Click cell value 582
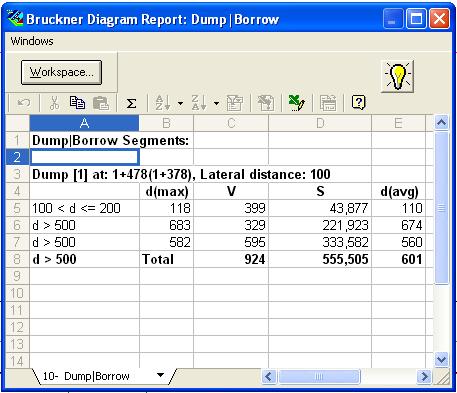 [167, 242]
